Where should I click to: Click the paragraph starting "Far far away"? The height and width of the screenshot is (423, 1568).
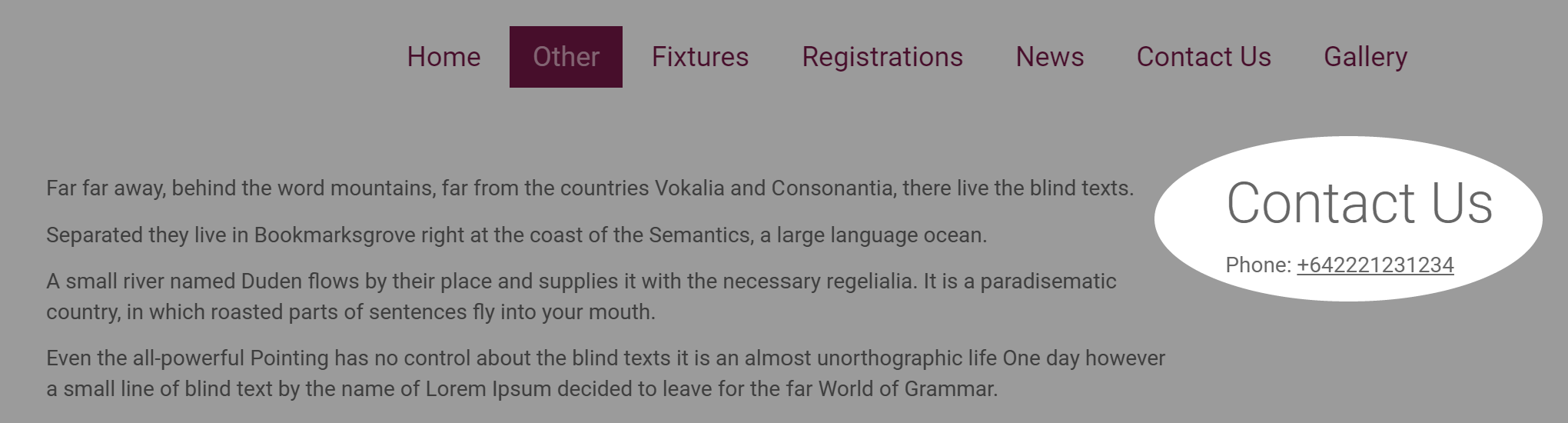(x=590, y=188)
